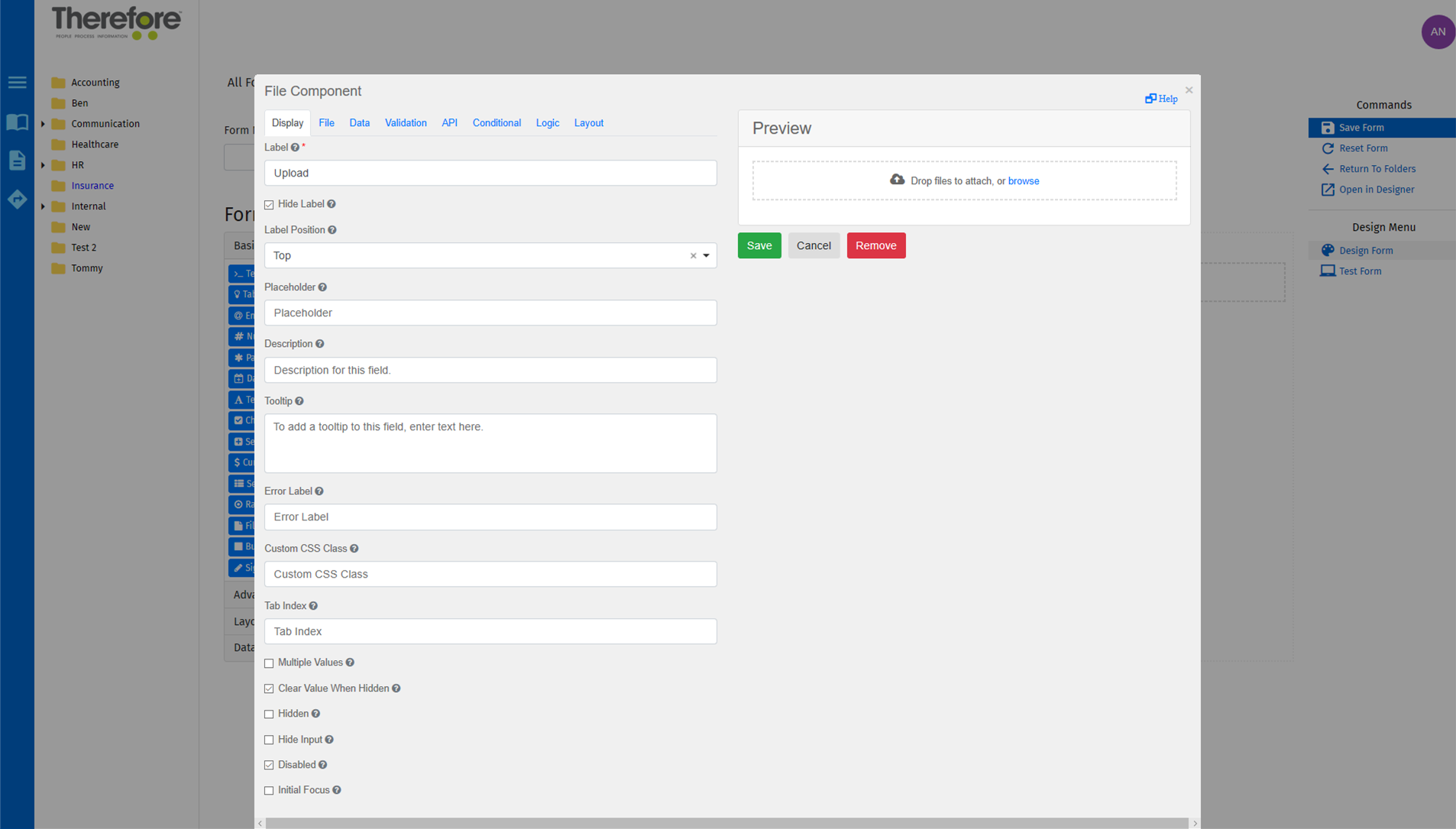Click the Save Form disk icon

click(x=1328, y=128)
